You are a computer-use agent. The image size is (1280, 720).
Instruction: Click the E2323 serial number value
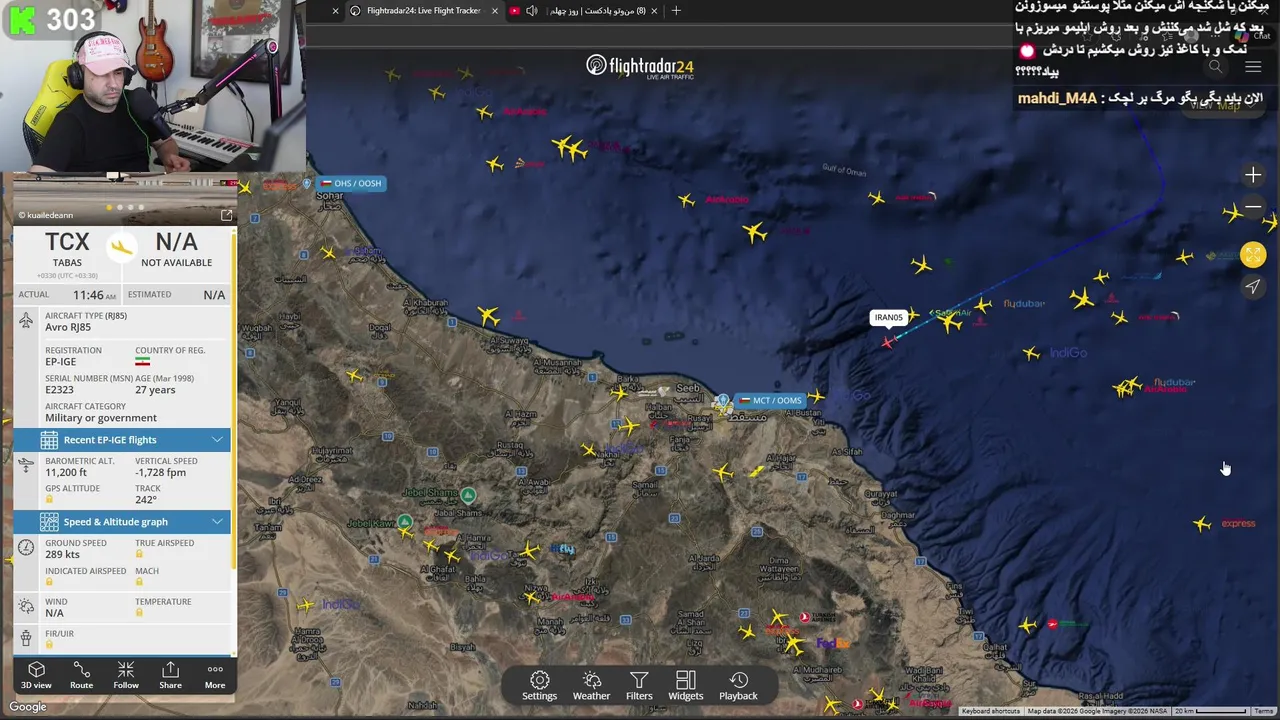[59, 390]
